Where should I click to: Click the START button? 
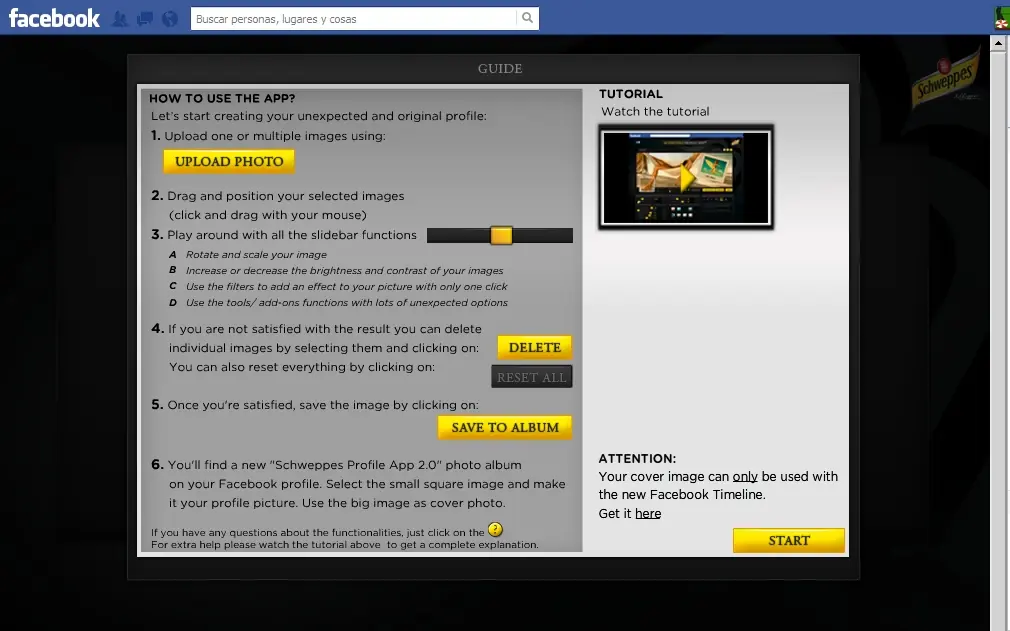pyautogui.click(x=788, y=540)
